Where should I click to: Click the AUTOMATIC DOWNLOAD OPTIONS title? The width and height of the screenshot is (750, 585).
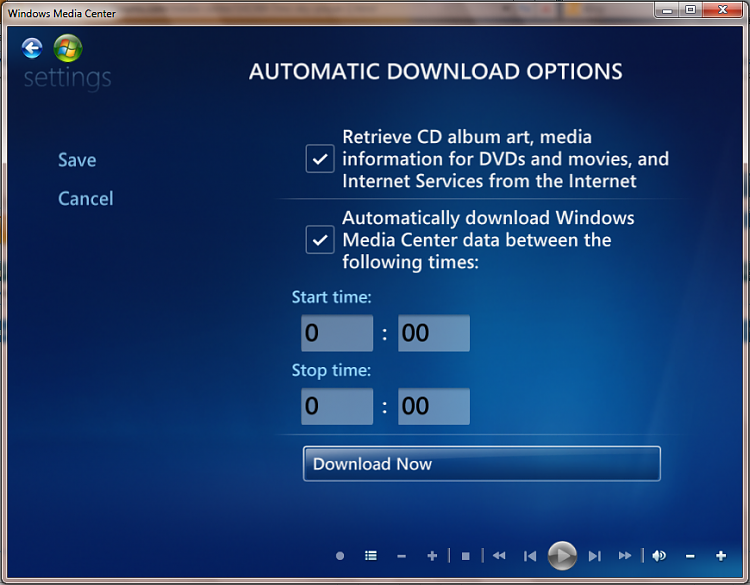point(436,72)
